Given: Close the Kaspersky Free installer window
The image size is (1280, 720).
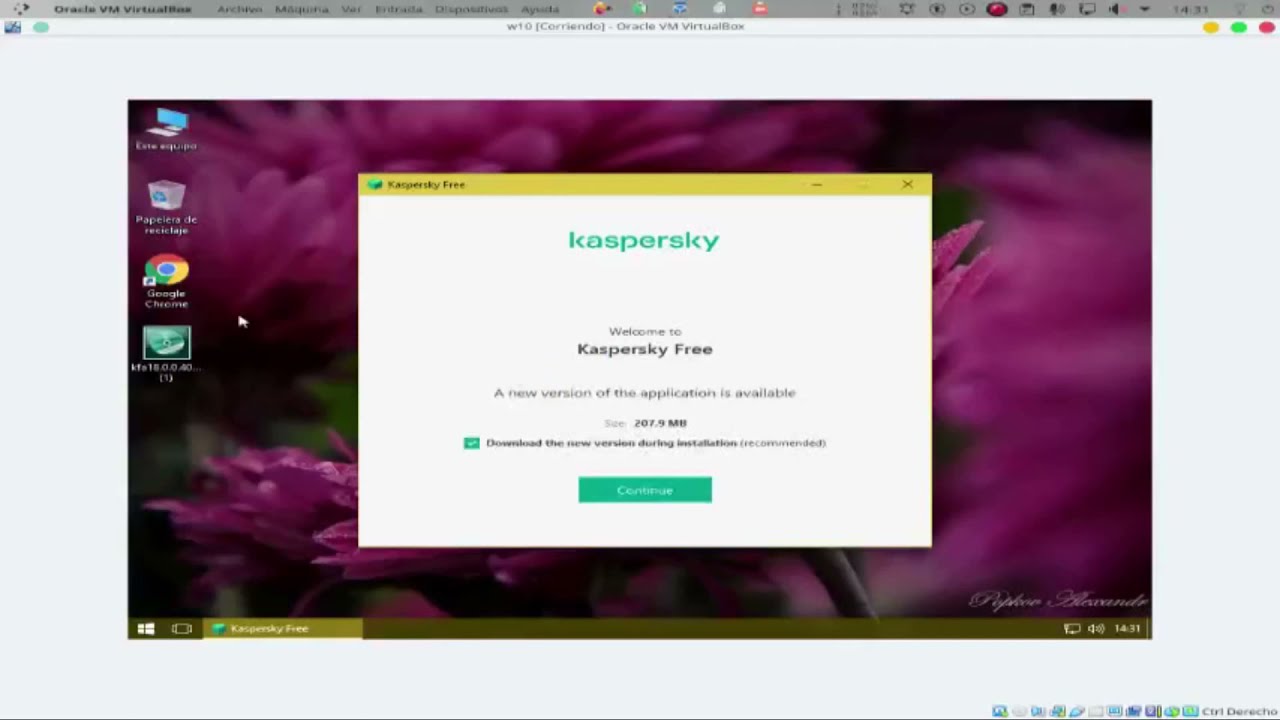Looking at the screenshot, I should pos(907,184).
